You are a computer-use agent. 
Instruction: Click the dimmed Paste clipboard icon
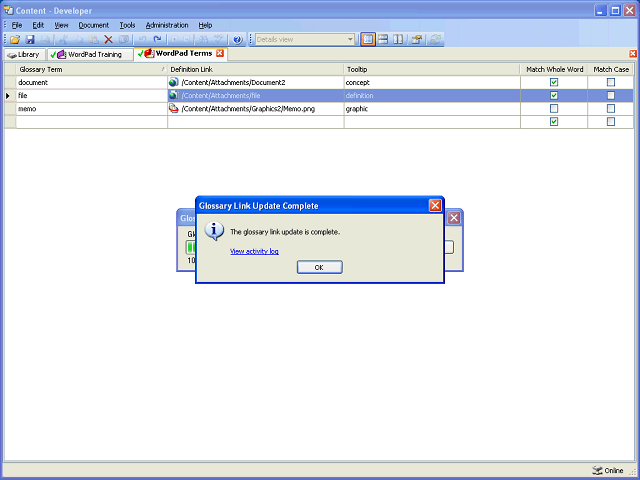click(93, 40)
